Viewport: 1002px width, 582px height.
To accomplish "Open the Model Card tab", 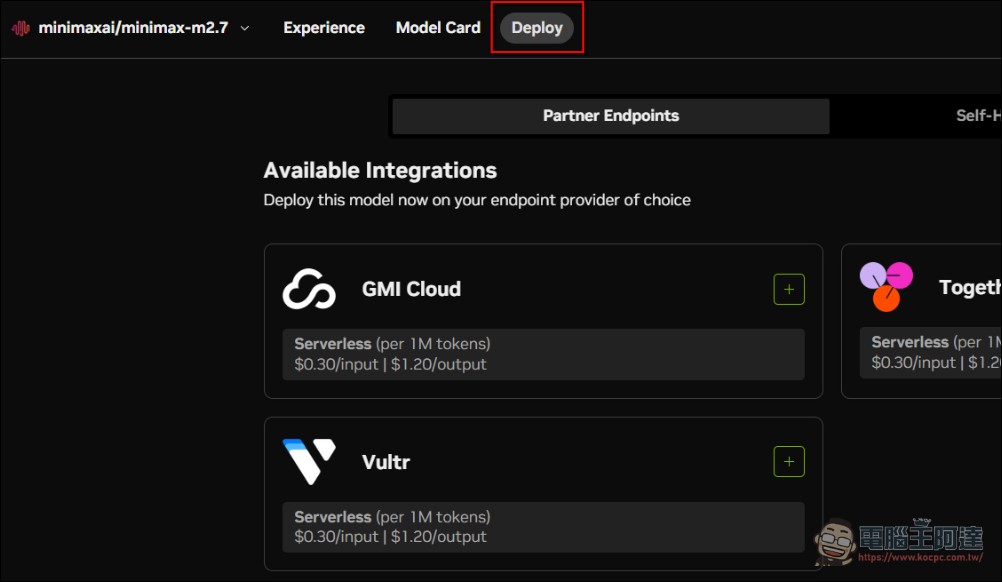I will 438,28.
